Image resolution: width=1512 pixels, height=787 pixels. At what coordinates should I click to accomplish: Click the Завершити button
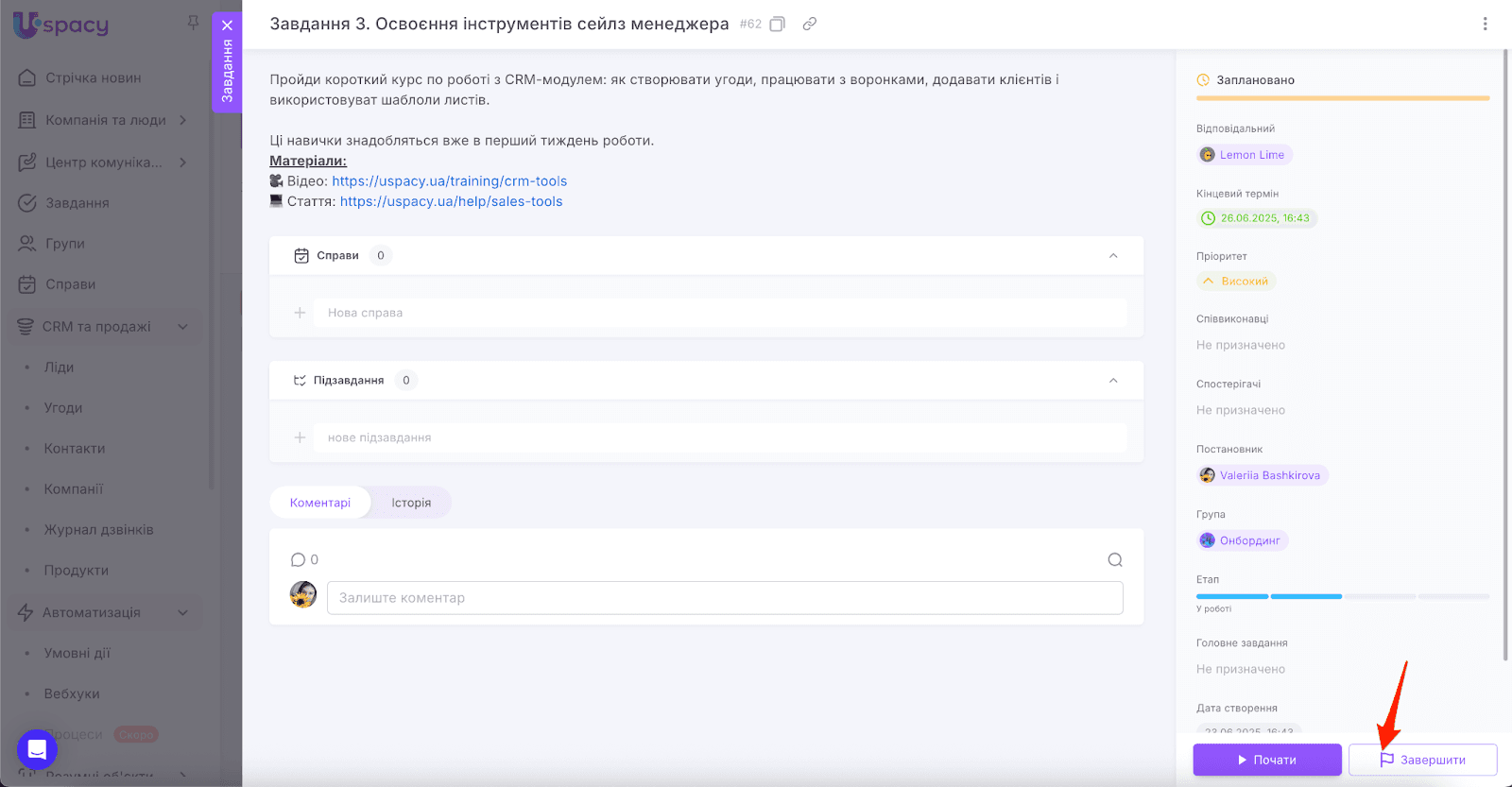click(1422, 760)
